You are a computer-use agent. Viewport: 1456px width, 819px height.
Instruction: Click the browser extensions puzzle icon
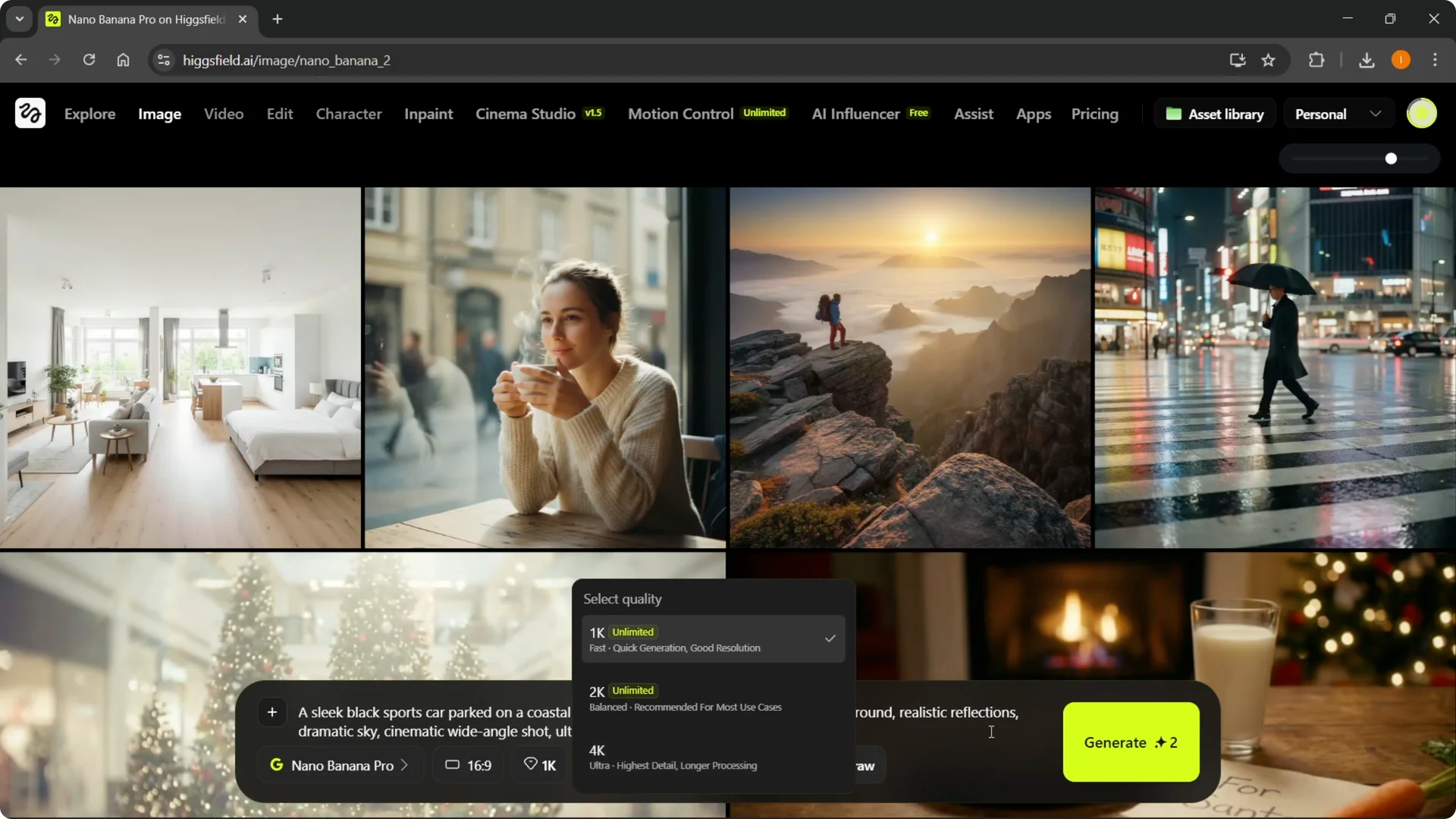click(1316, 60)
